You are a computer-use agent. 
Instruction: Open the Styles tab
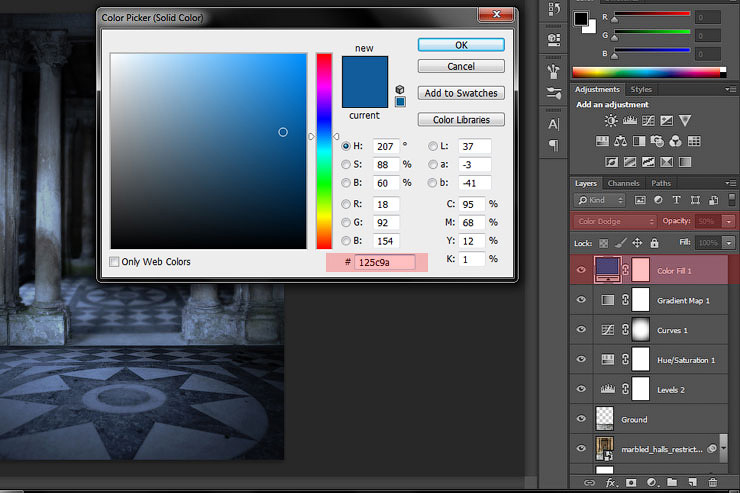tap(641, 89)
